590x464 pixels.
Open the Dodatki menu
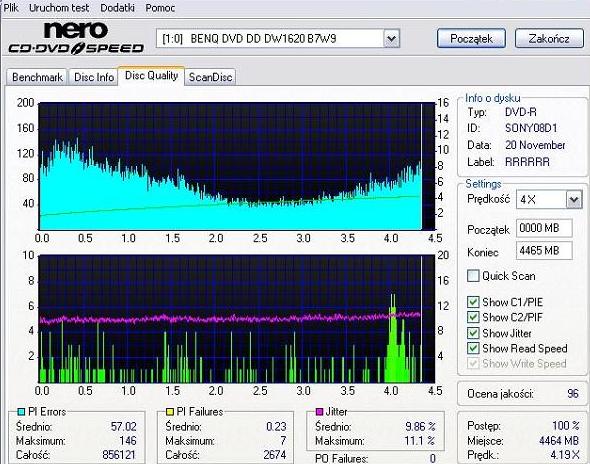[x=117, y=8]
